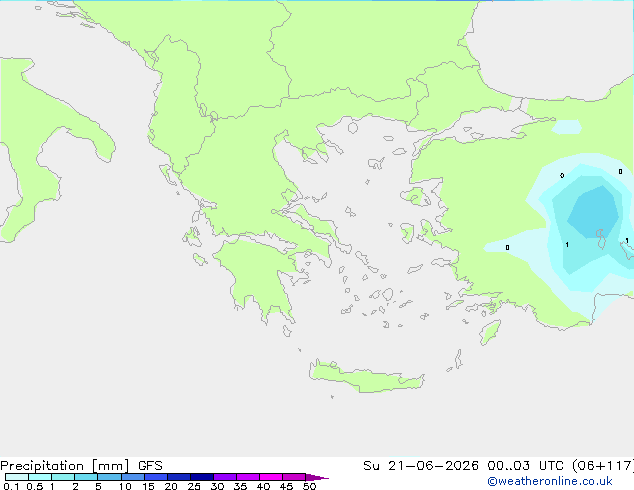Select the 30–35 mm purple legend swatch
The image size is (634, 490).
point(225,477)
